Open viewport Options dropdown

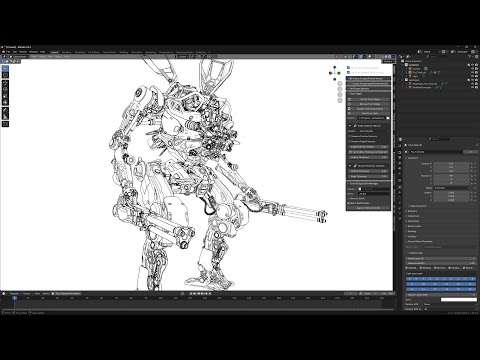(x=388, y=61)
